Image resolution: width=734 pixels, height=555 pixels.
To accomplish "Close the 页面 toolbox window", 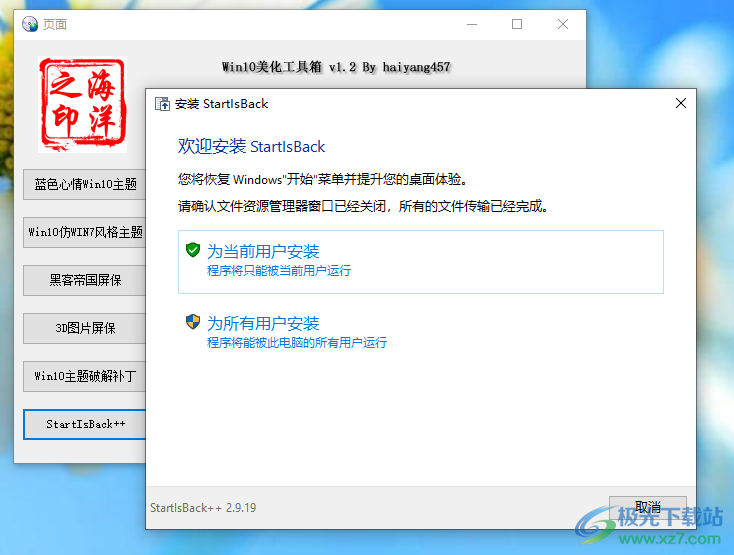I will [563, 24].
